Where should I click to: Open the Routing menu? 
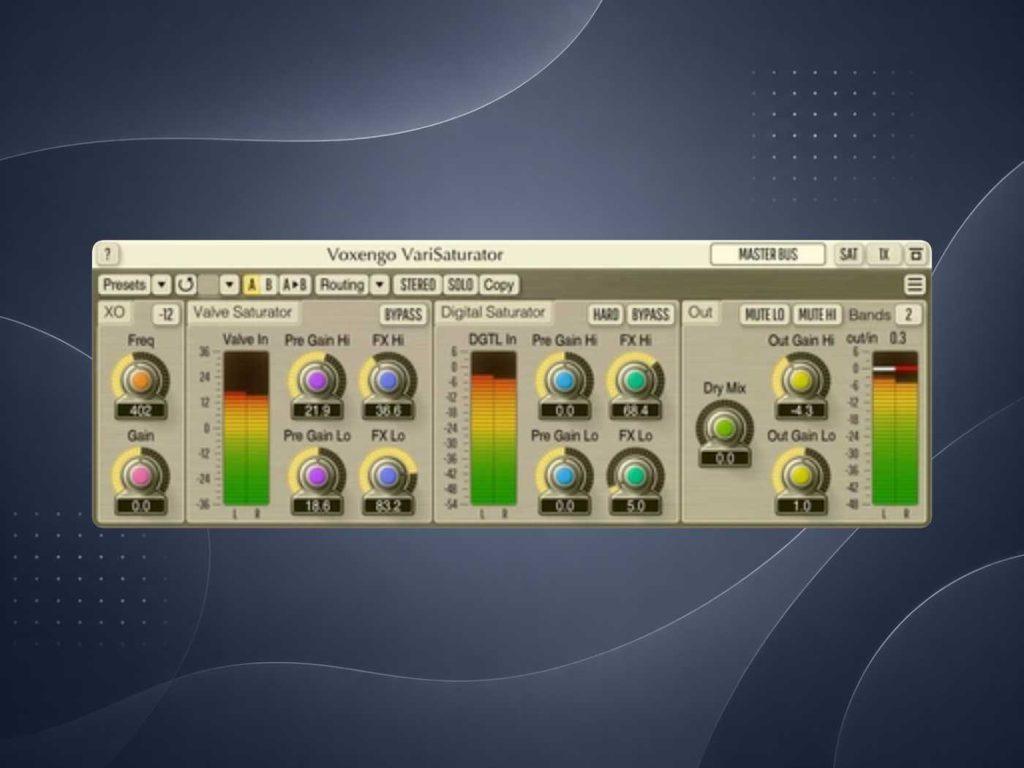tap(342, 285)
